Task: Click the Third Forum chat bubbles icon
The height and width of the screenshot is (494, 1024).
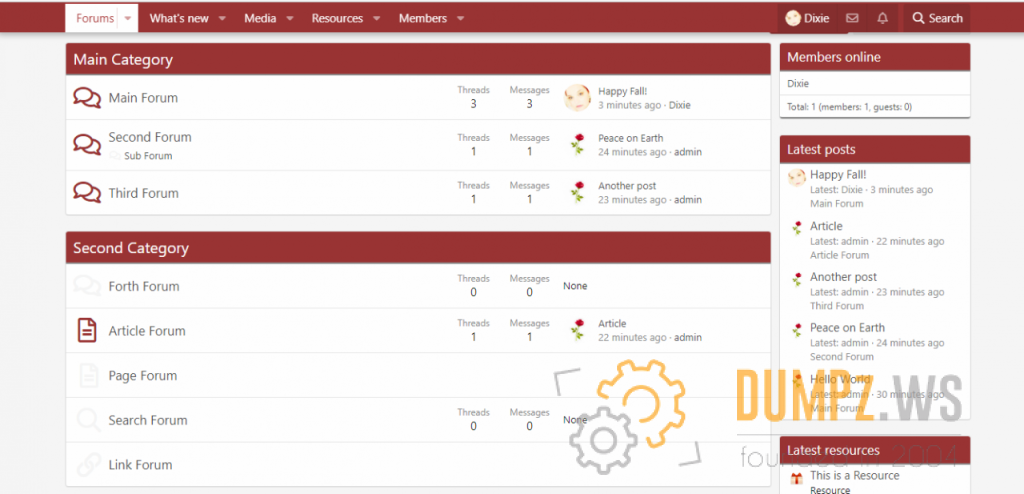Action: [87, 193]
